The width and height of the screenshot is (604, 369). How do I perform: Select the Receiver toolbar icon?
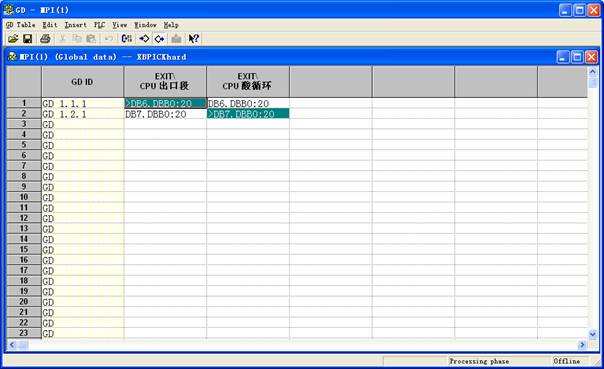click(159, 39)
